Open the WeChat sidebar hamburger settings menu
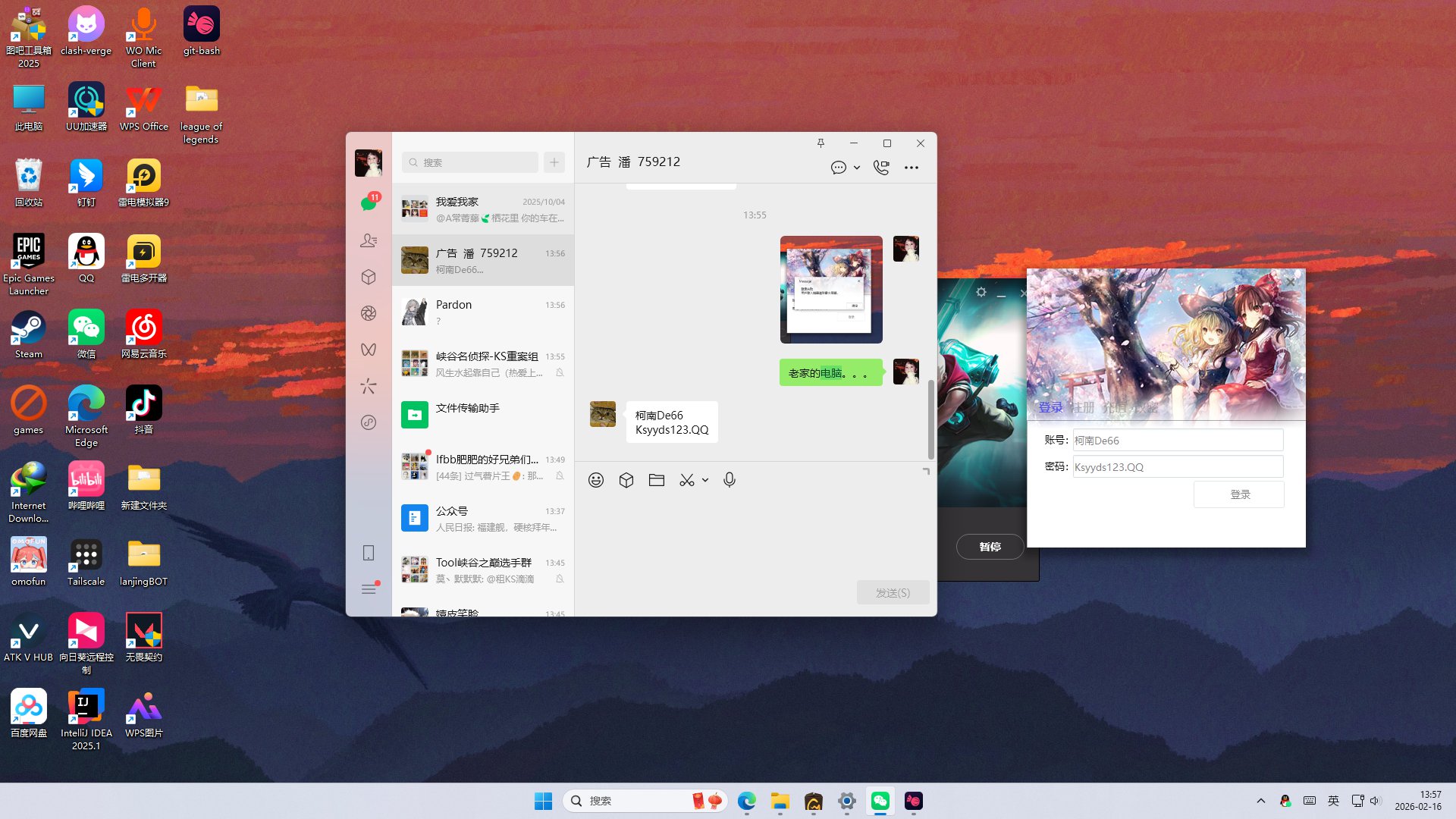Viewport: 1456px width, 819px height. pyautogui.click(x=369, y=589)
